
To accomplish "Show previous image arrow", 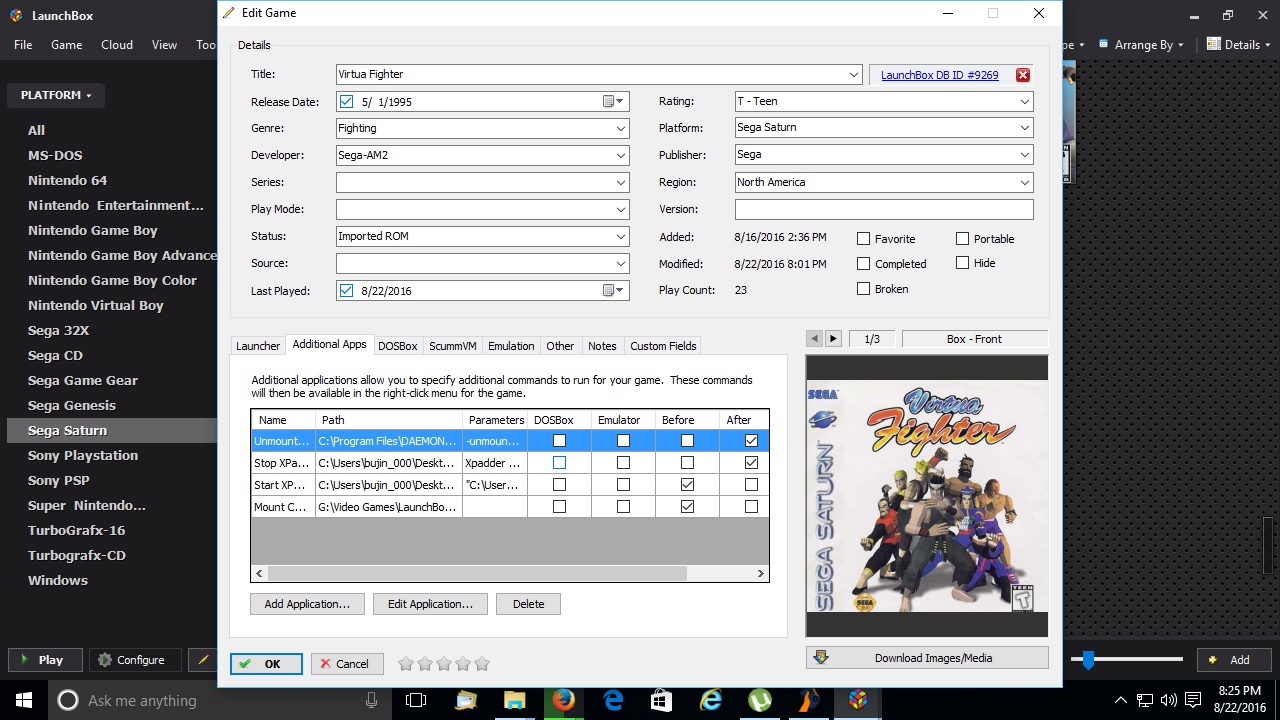I will 814,339.
